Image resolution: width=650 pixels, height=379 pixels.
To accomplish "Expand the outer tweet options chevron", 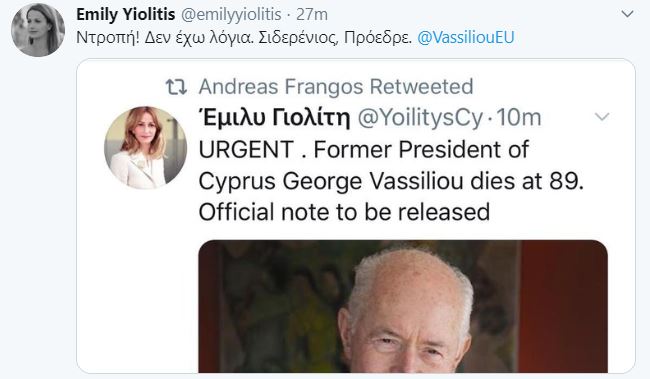I will [x=627, y=14].
